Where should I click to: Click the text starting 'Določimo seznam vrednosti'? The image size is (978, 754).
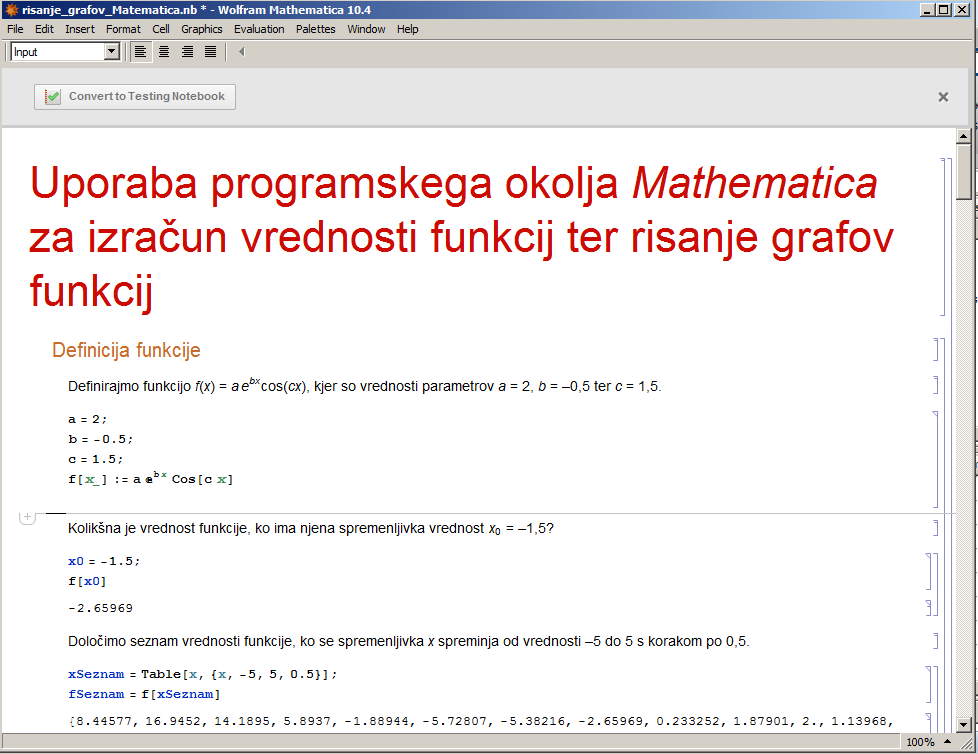(x=409, y=641)
